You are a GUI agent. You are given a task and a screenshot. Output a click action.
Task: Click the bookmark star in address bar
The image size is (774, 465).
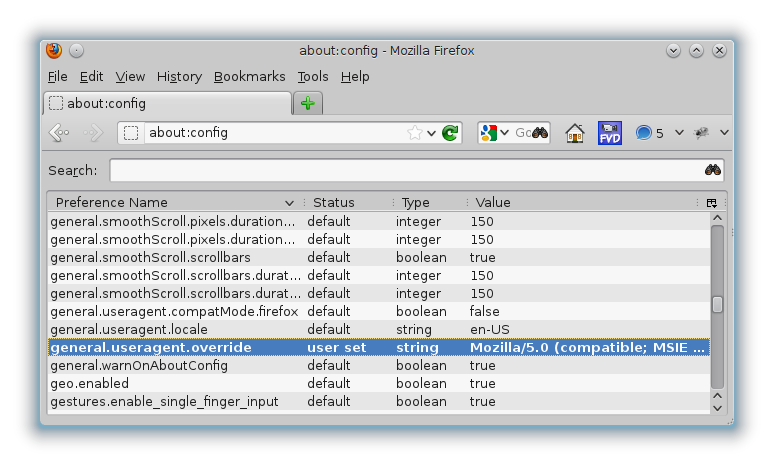(414, 133)
